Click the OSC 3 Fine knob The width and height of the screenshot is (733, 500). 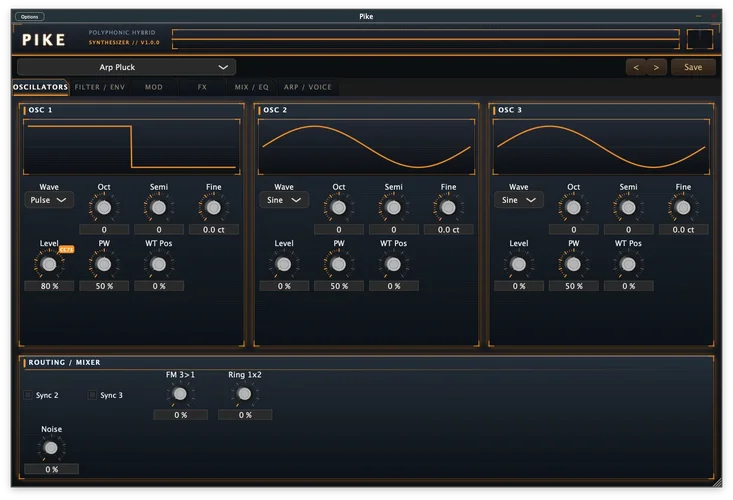(x=683, y=207)
